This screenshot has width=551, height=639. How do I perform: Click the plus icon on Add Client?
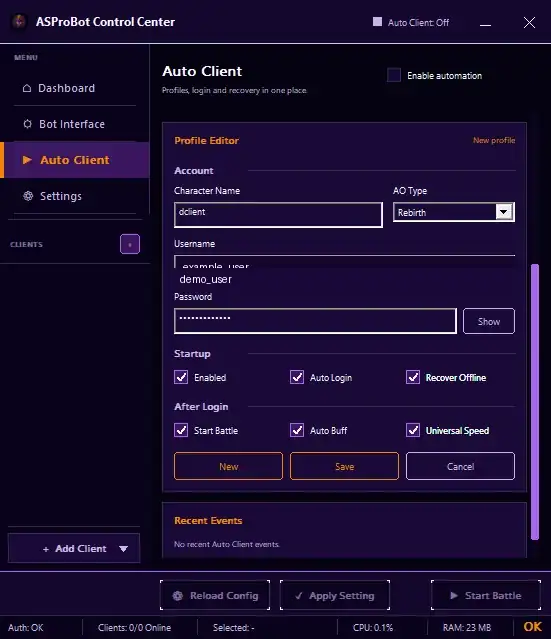(x=46, y=549)
